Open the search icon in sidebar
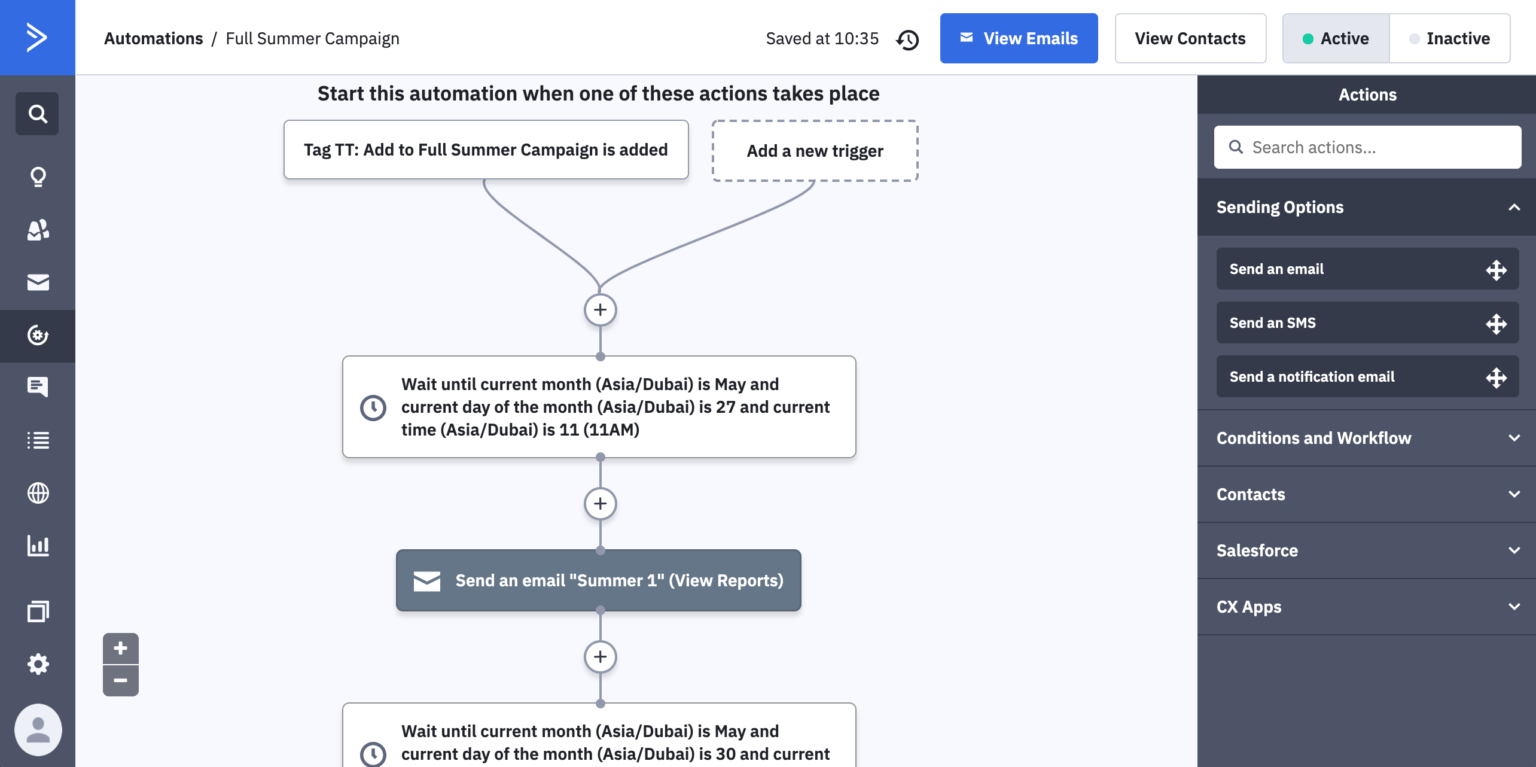1536x767 pixels. [x=37, y=114]
